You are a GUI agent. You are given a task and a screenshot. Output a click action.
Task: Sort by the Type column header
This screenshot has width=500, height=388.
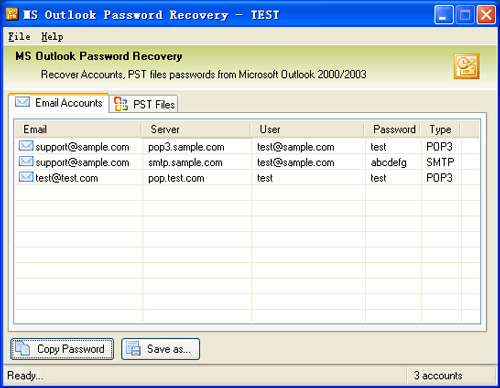click(x=441, y=129)
